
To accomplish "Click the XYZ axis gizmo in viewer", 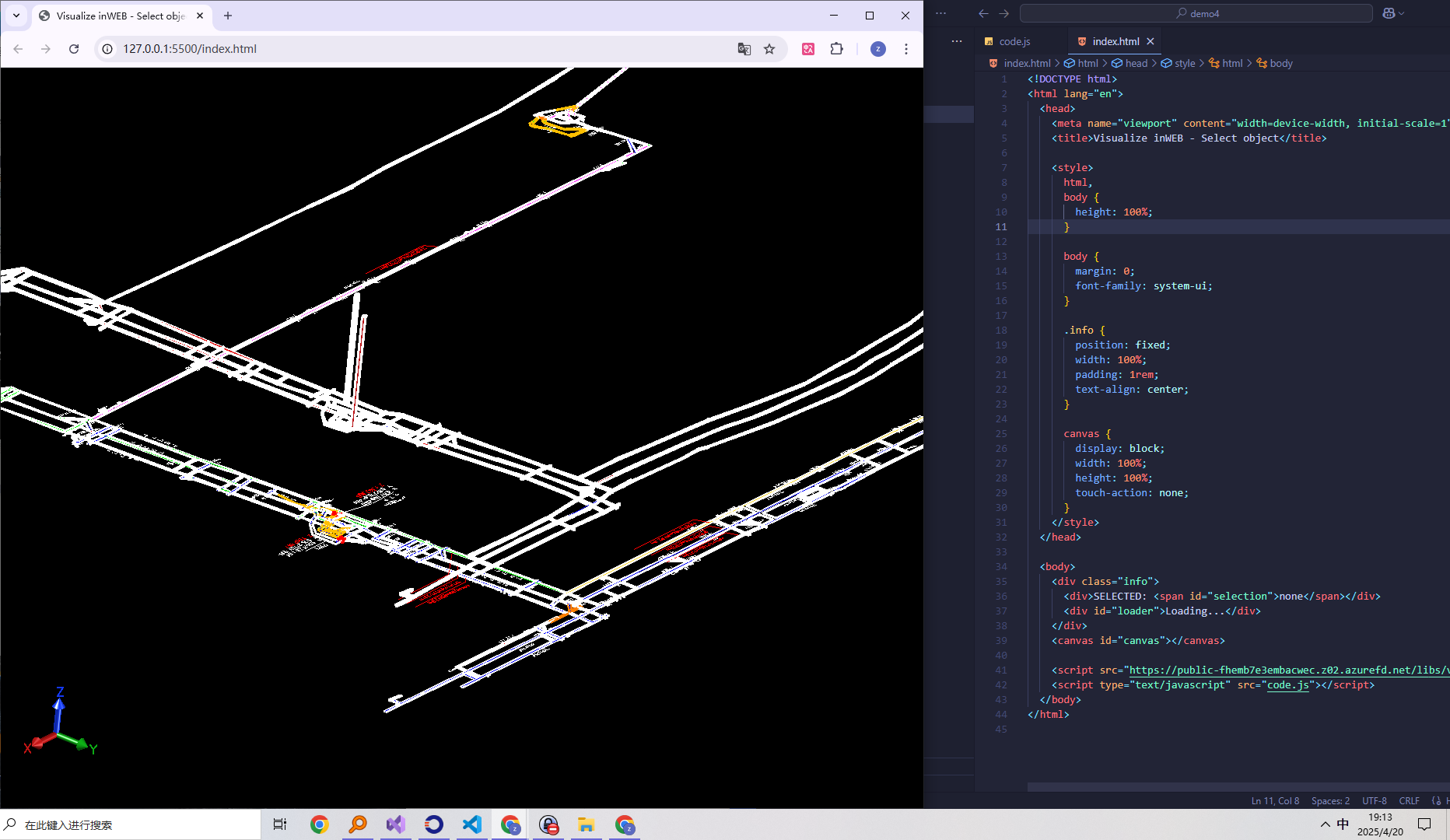I will tap(60, 723).
